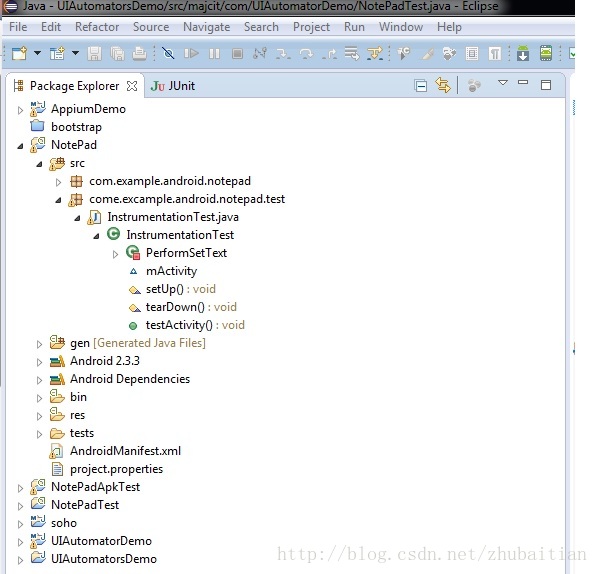Select the soho project
This screenshot has height=574, width=598.
pyautogui.click(x=64, y=523)
